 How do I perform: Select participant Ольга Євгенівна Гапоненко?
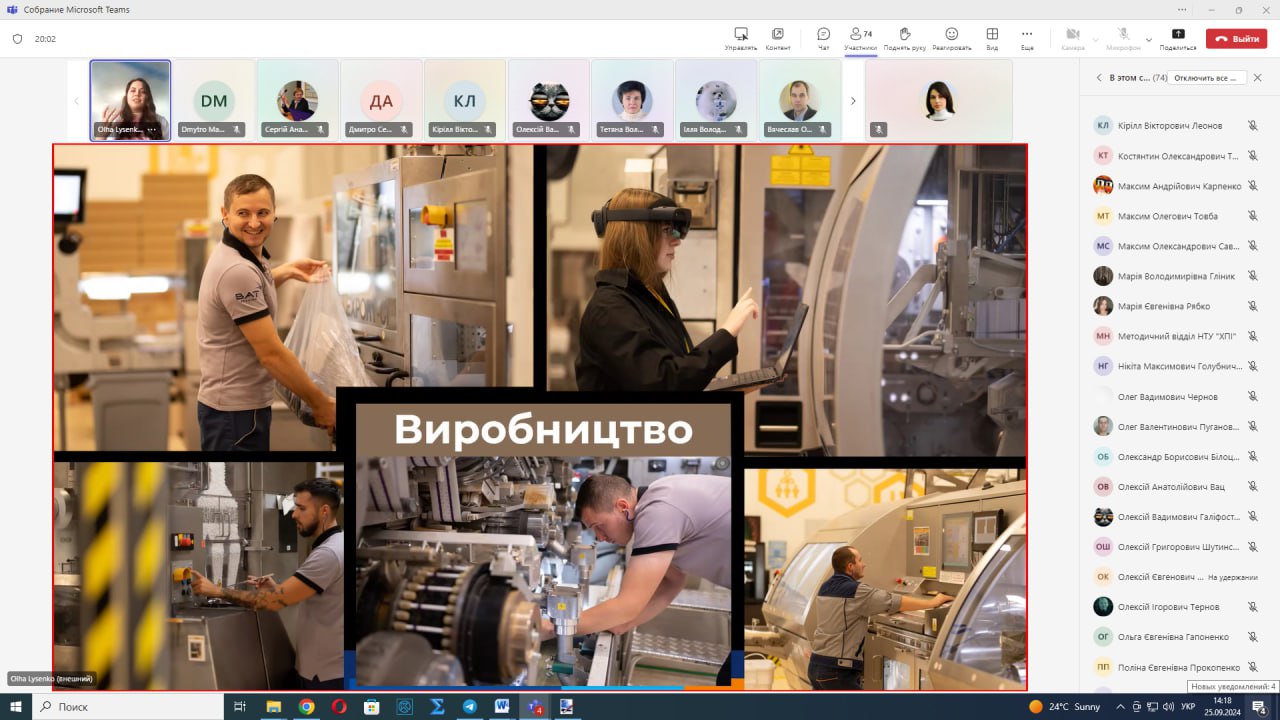click(x=1176, y=636)
